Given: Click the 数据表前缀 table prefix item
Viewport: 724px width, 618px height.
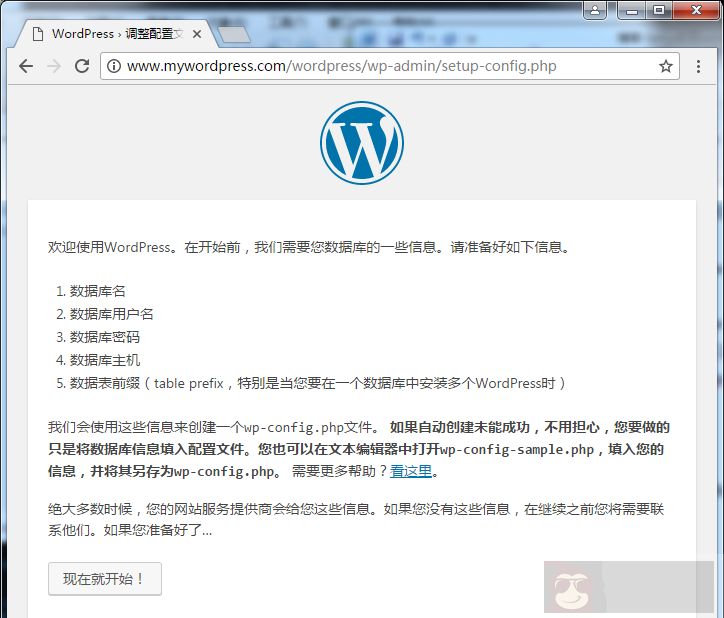Looking at the screenshot, I should [317, 383].
